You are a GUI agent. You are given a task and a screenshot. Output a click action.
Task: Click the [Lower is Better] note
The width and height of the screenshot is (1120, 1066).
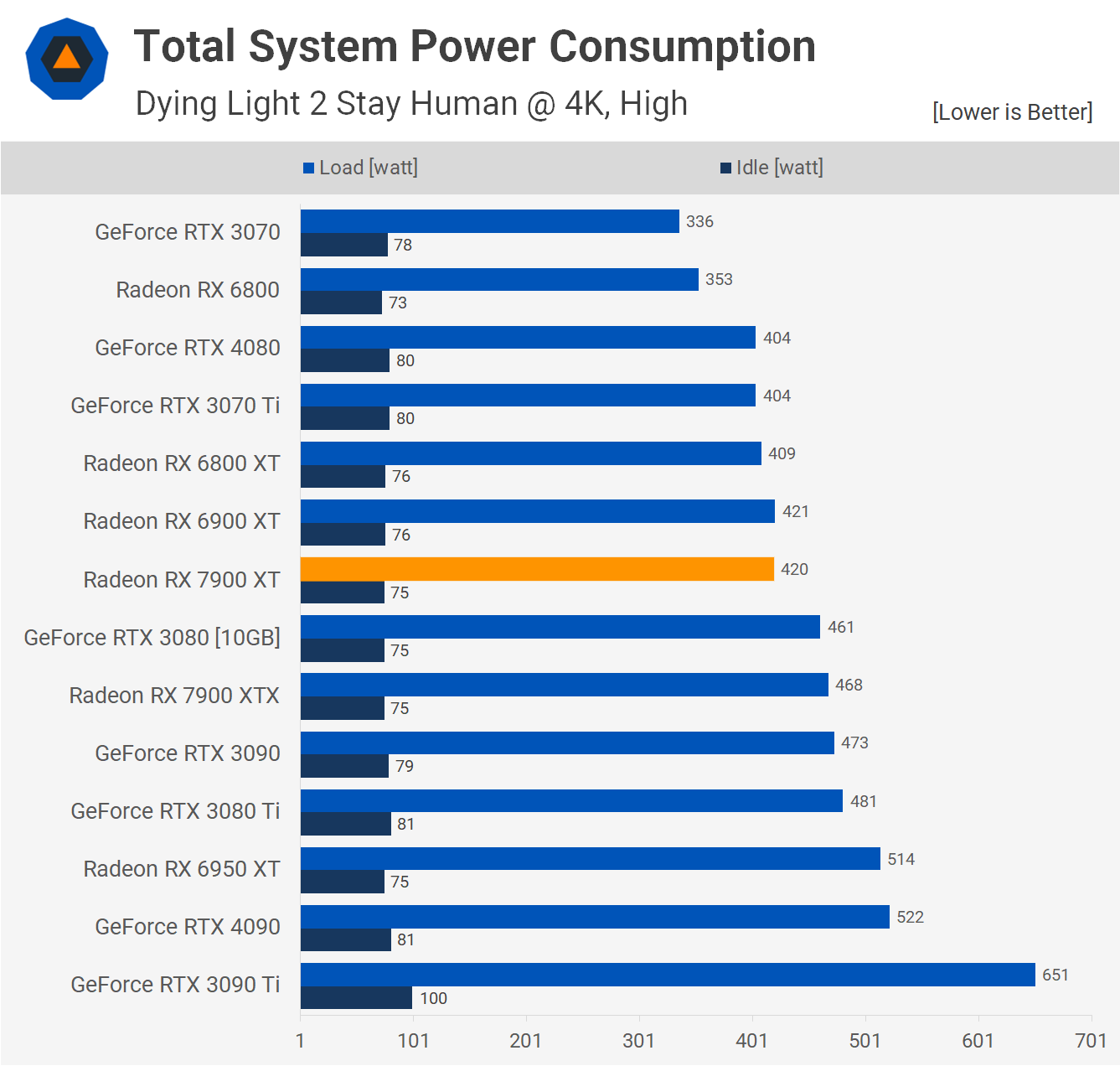(1012, 112)
